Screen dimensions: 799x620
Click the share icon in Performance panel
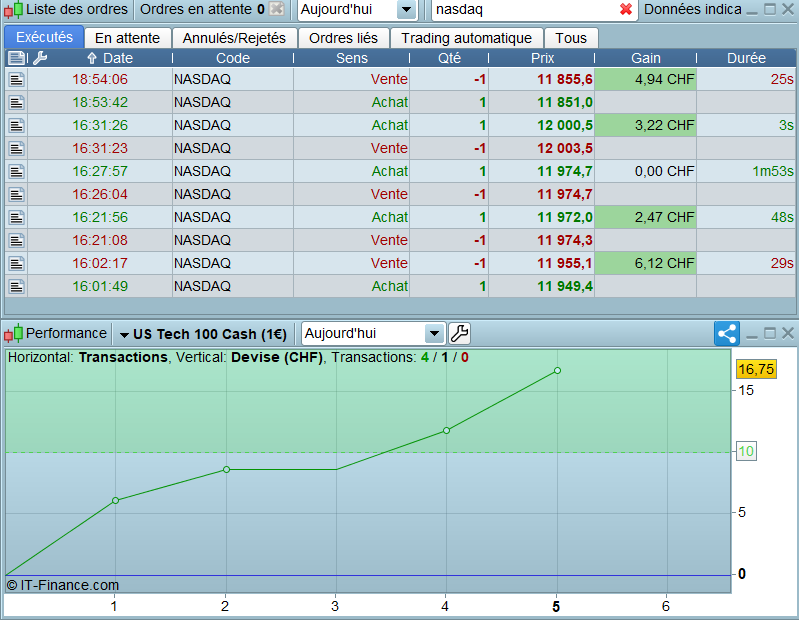(727, 334)
